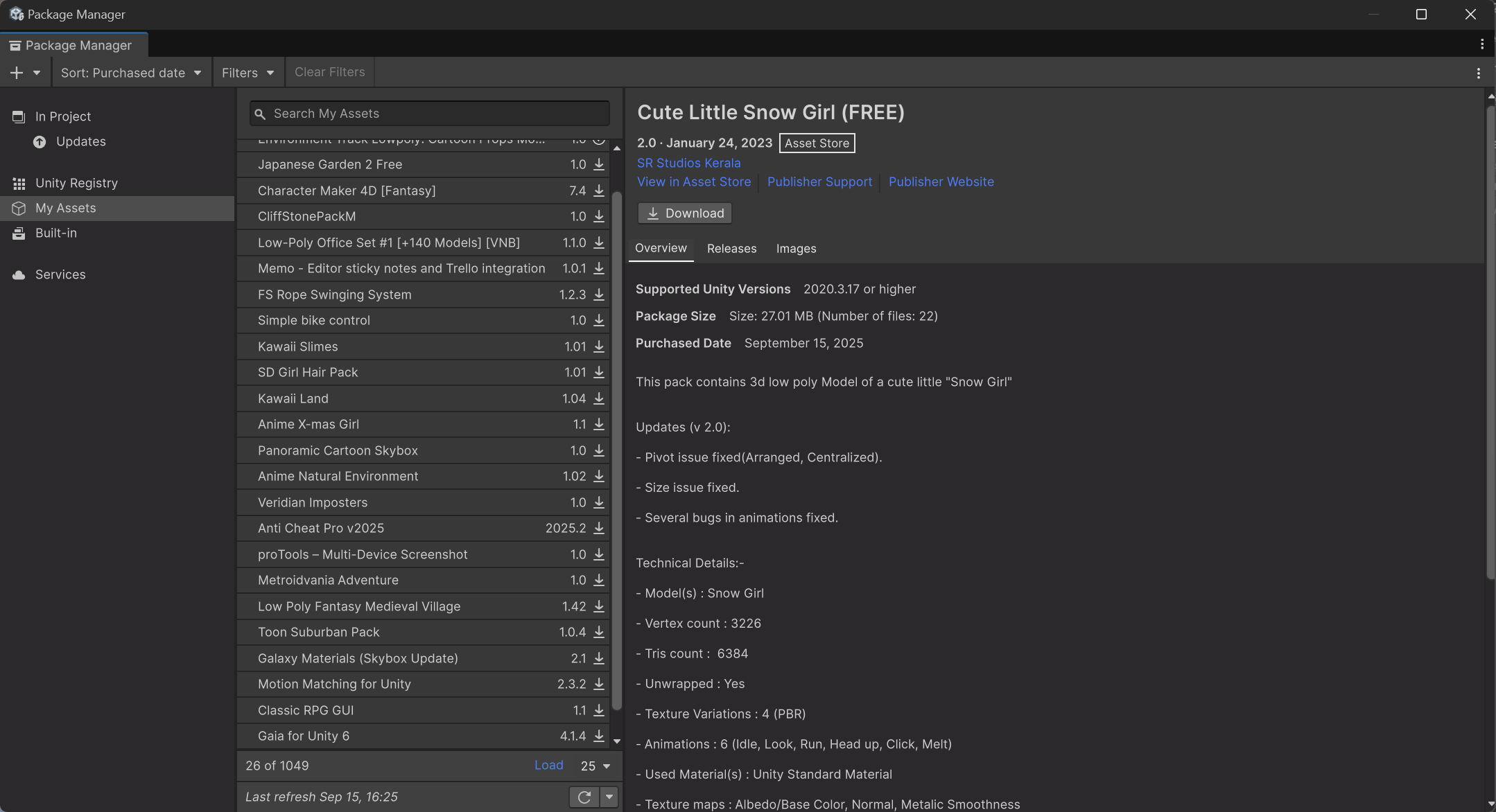Switch to the Images tab

796,249
